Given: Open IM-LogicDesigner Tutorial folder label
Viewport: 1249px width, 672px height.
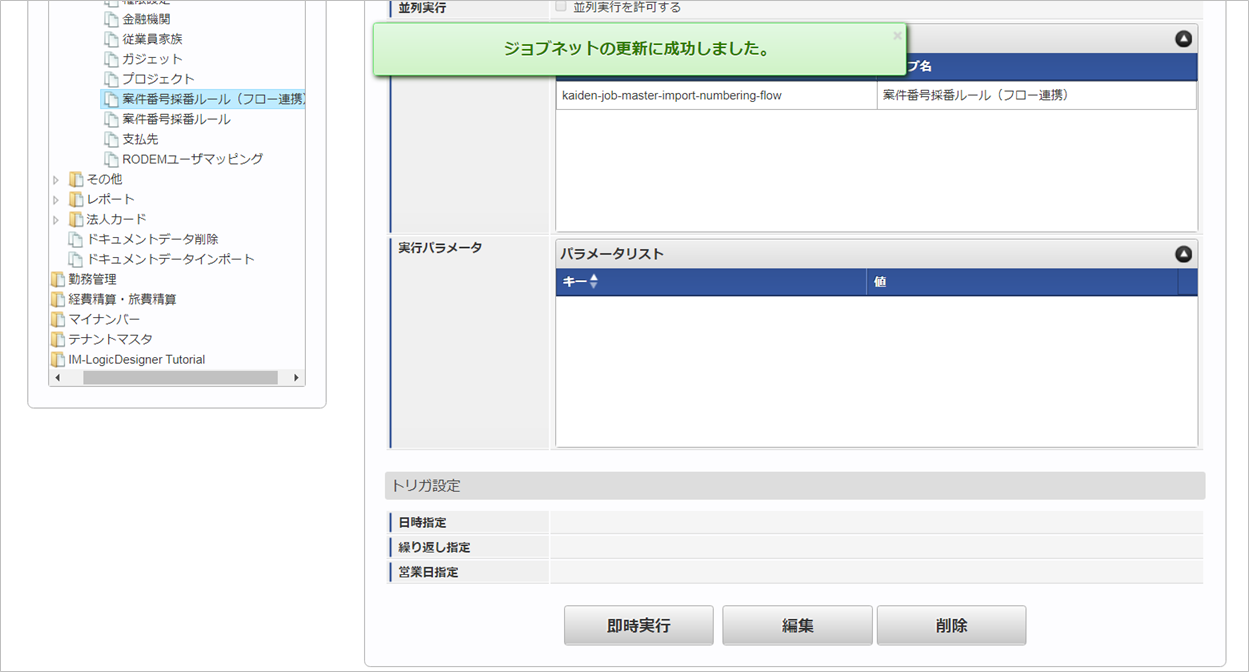Looking at the screenshot, I should pos(136,359).
